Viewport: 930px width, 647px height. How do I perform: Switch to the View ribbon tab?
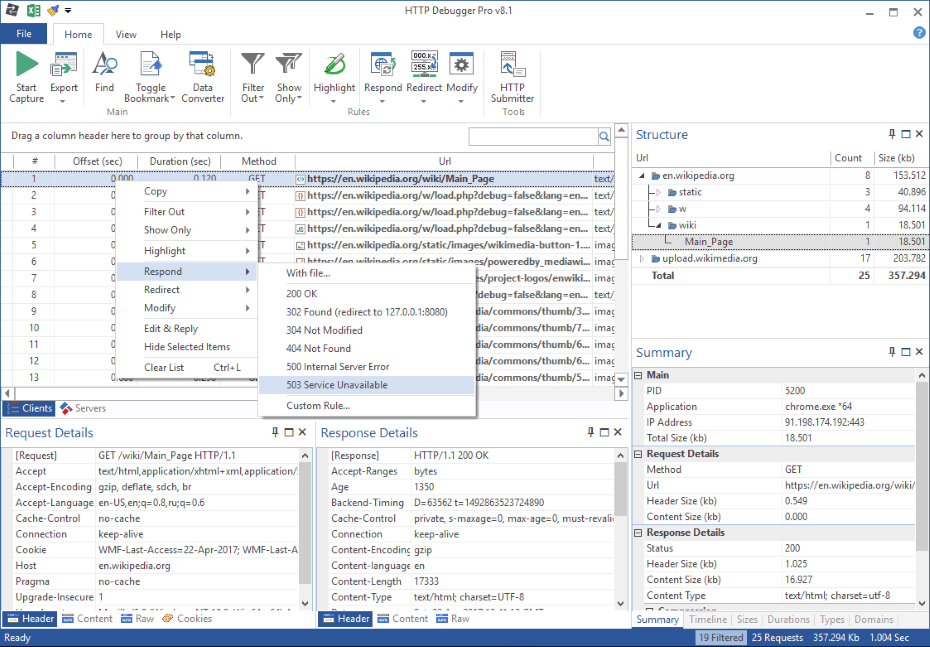coord(126,34)
